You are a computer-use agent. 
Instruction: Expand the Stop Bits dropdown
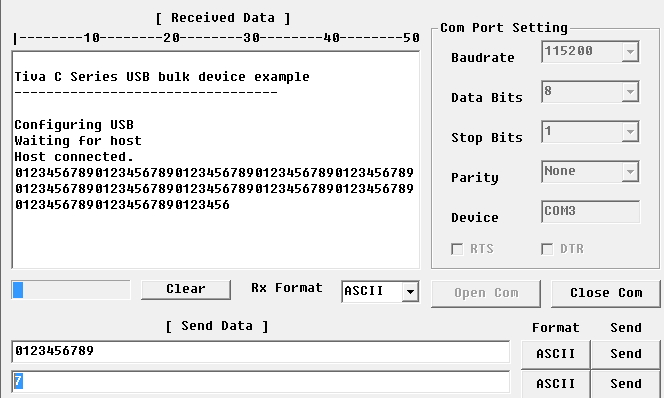(630, 132)
